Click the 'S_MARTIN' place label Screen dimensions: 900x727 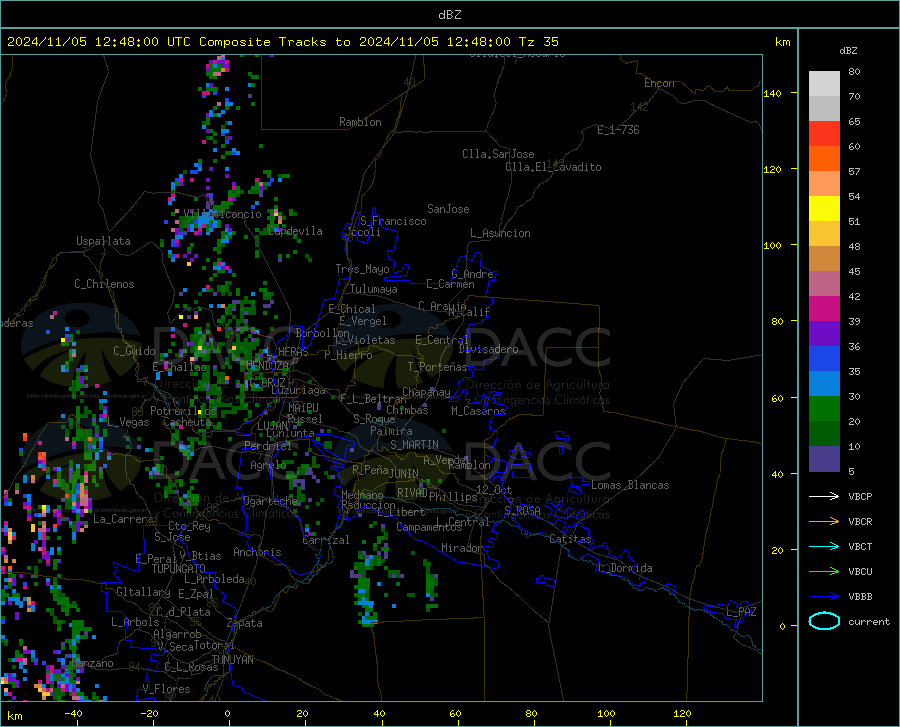(414, 445)
